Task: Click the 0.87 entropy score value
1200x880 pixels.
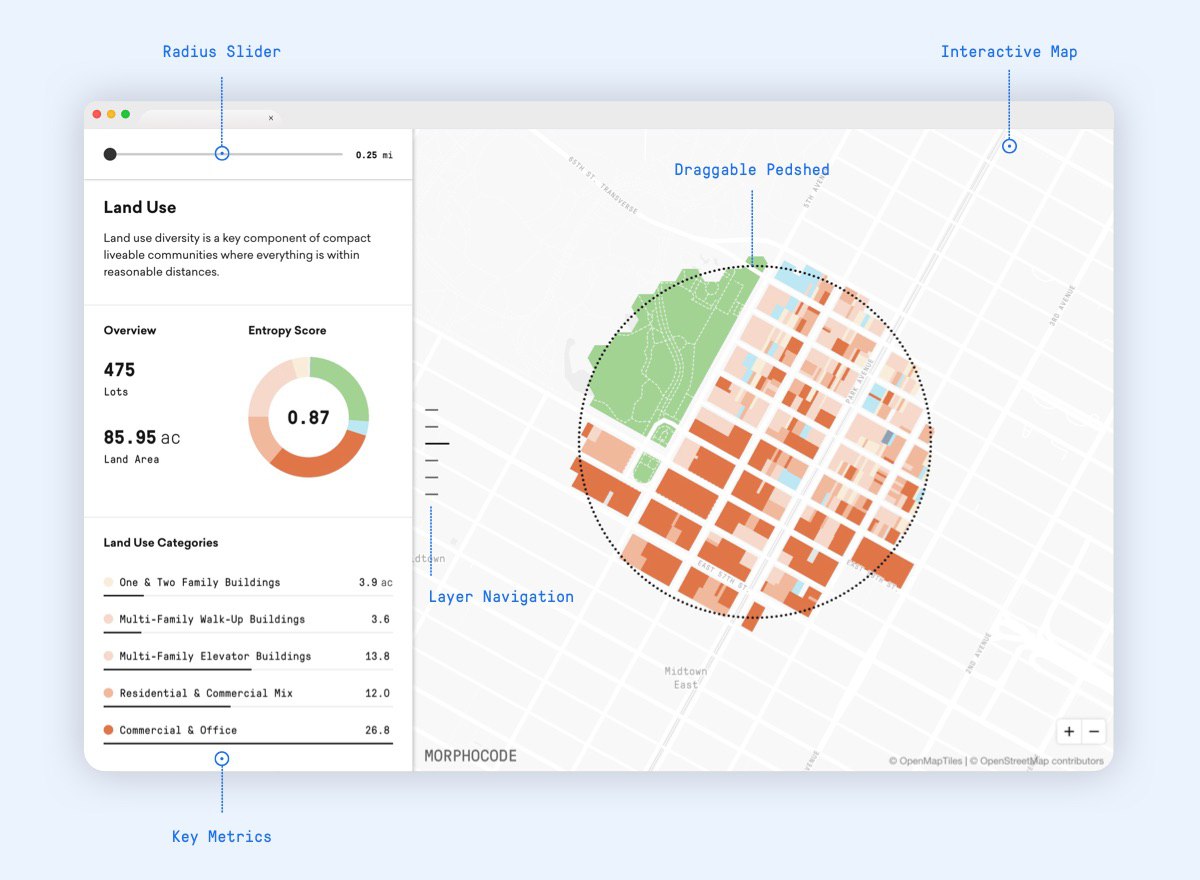Action: [308, 418]
